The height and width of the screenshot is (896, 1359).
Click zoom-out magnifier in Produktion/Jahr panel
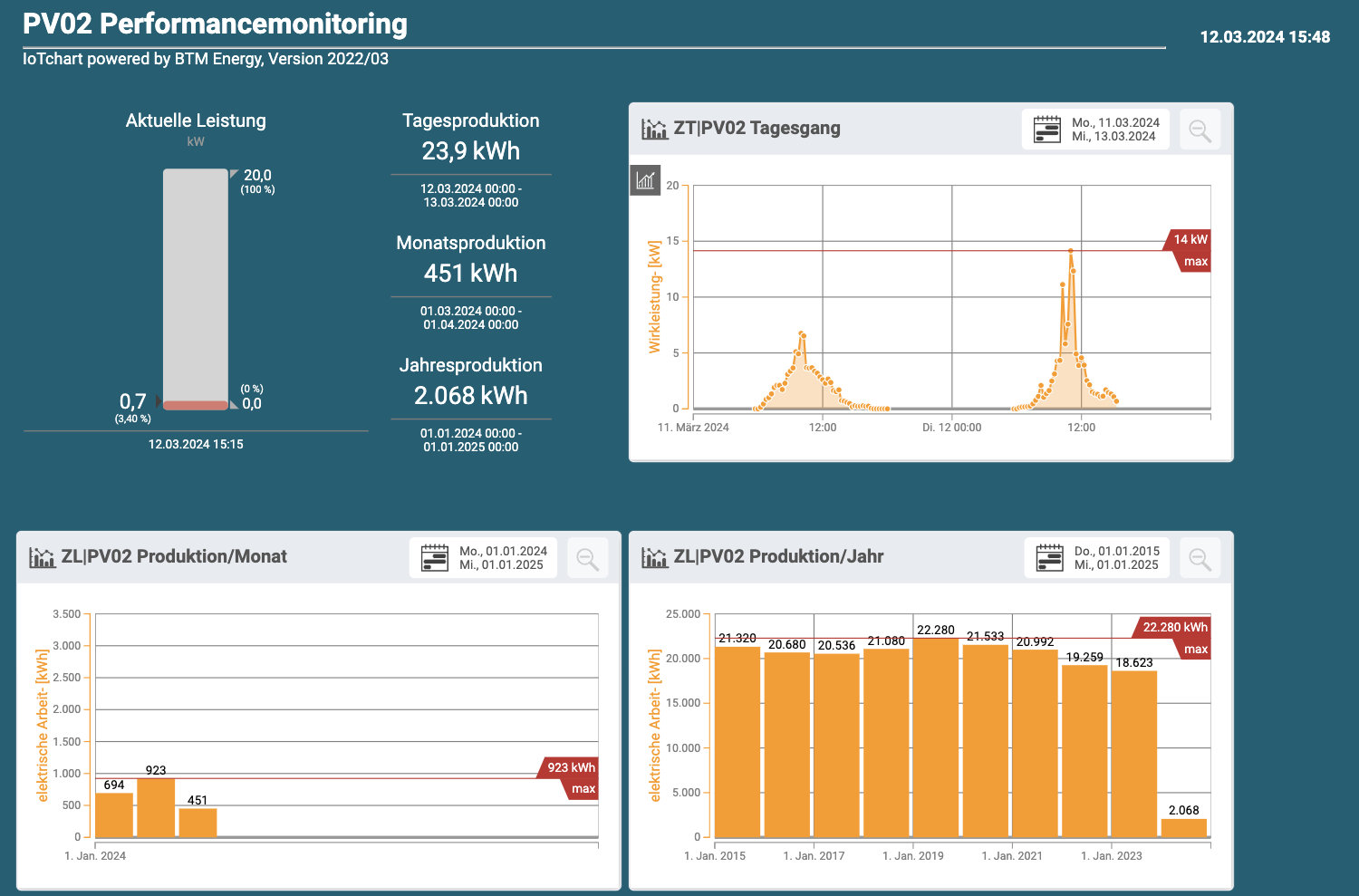[x=1200, y=559]
